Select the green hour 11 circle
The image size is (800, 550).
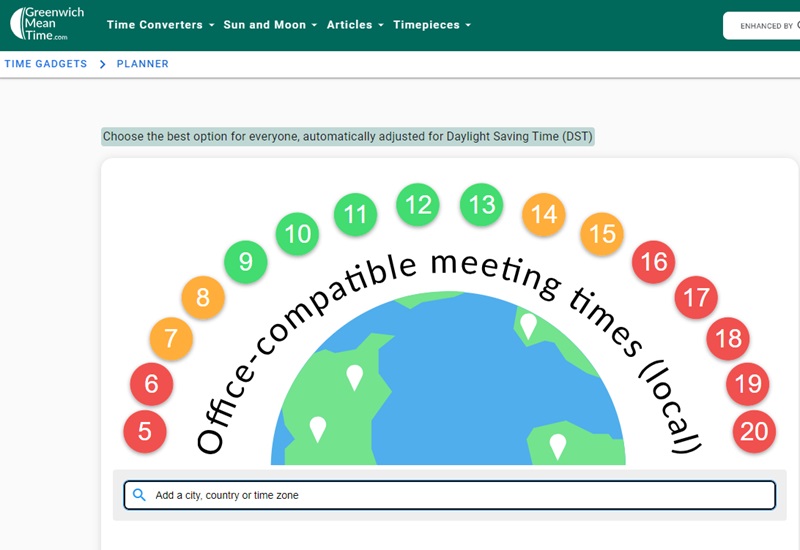(355, 214)
